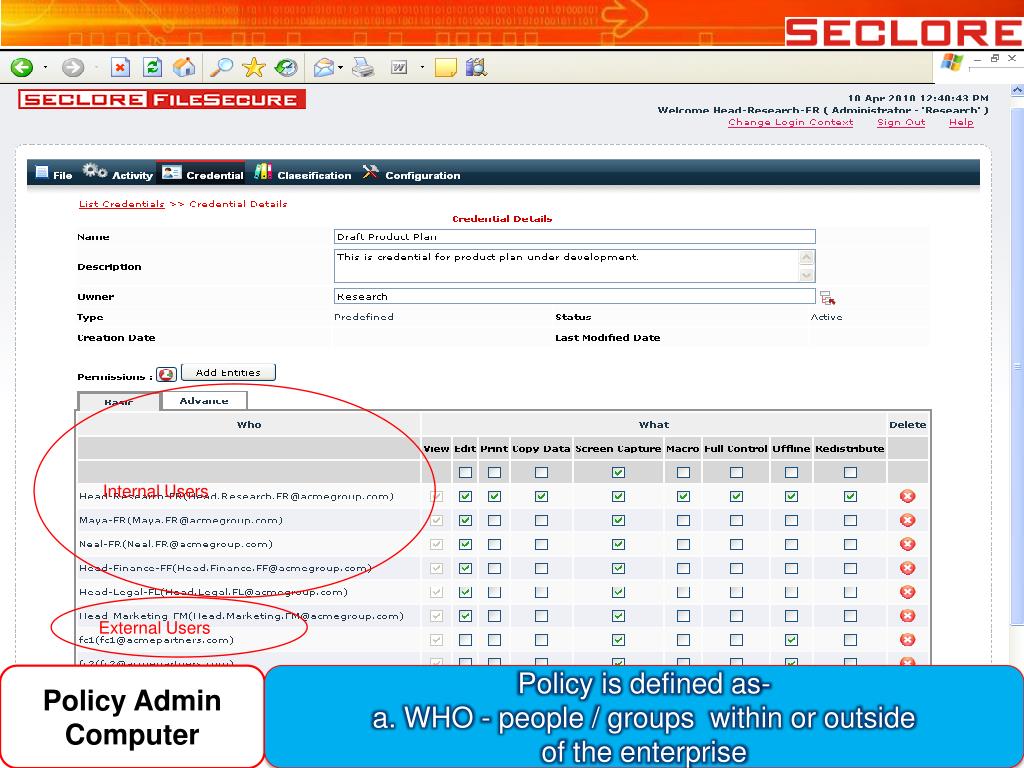Click the 'Active' status value
The image size is (1024, 768).
click(x=826, y=317)
